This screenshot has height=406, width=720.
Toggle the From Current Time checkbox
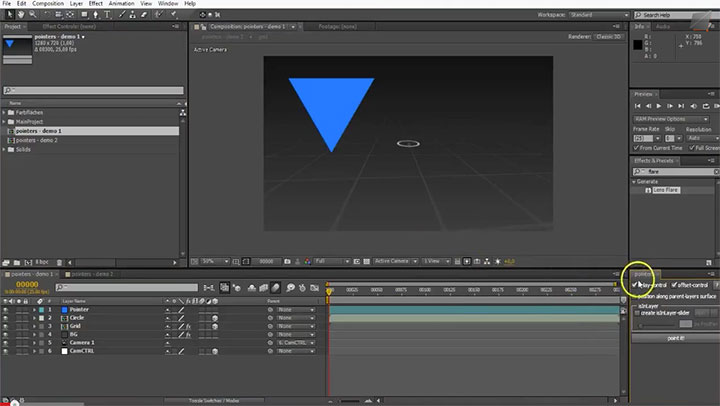(x=636, y=148)
